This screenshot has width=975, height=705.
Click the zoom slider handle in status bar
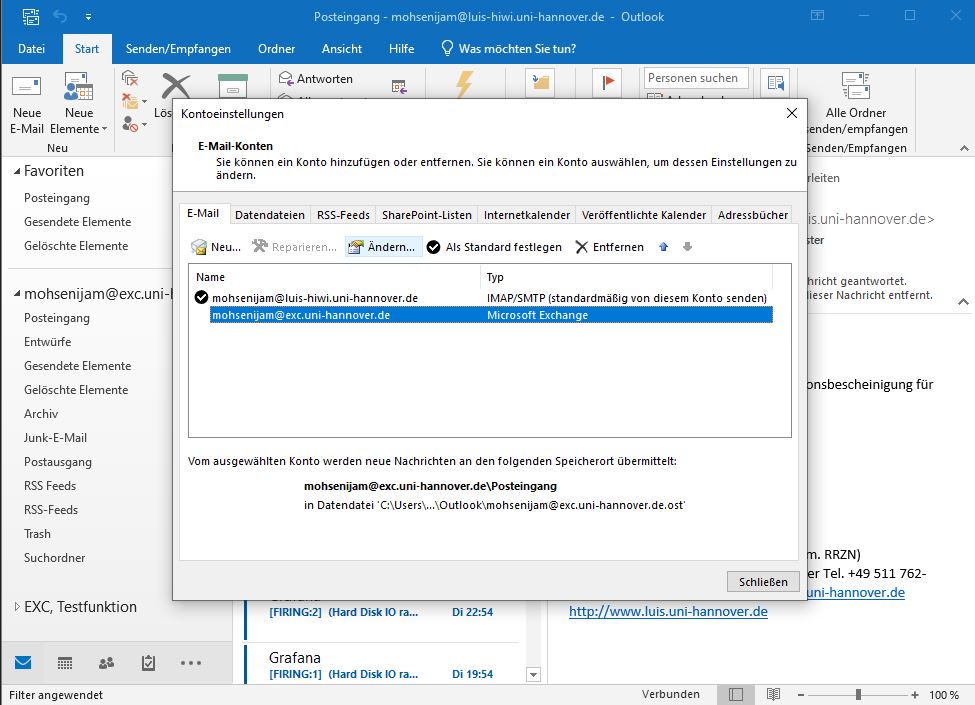pos(858,694)
